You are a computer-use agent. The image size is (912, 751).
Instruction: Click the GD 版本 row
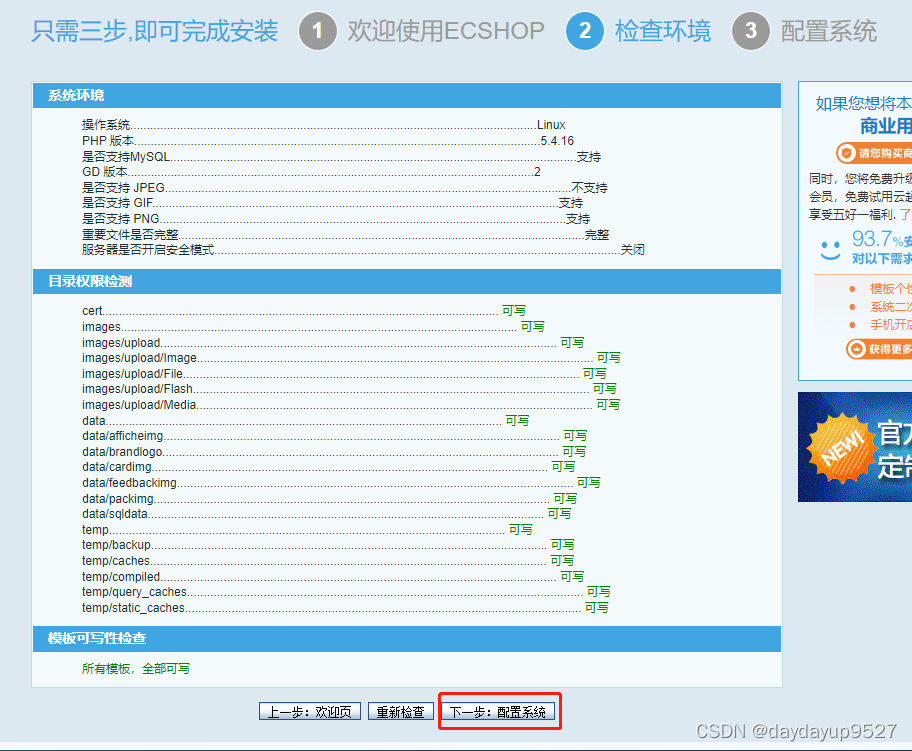point(311,172)
